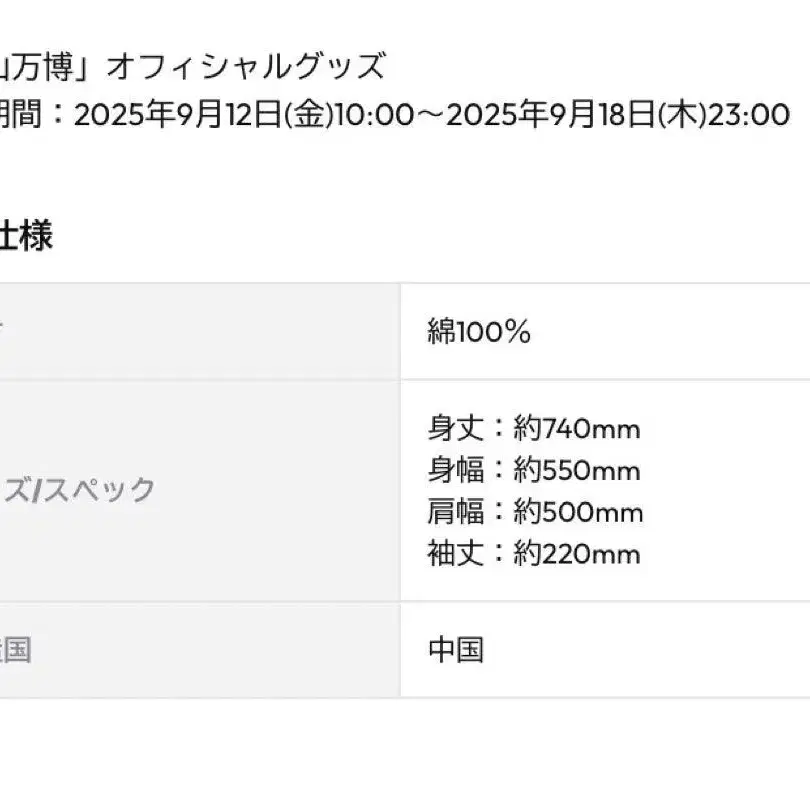Select the 約740mm length value
This screenshot has width=810, height=810.
tap(577, 429)
